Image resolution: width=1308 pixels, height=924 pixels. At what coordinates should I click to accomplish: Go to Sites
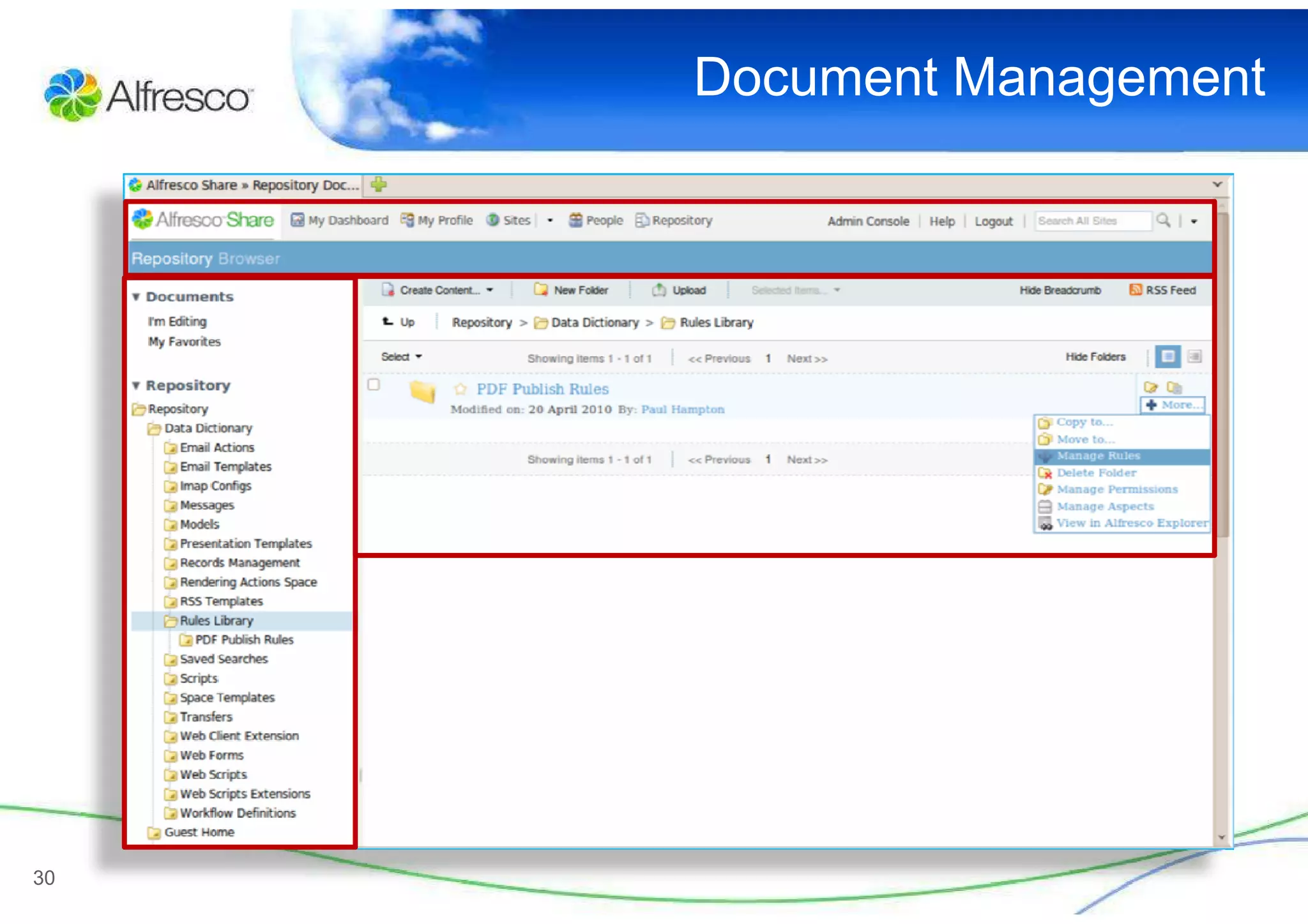tap(508, 220)
